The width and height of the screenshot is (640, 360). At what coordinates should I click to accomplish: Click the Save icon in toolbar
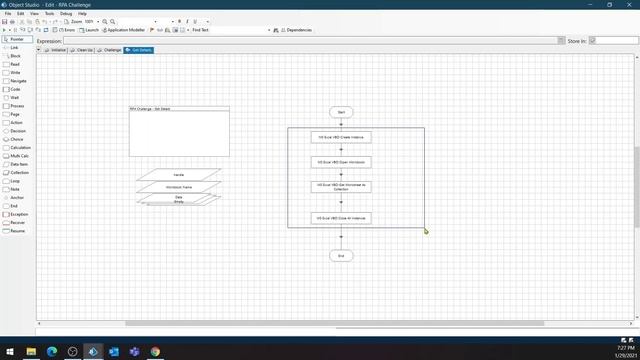[4, 22]
